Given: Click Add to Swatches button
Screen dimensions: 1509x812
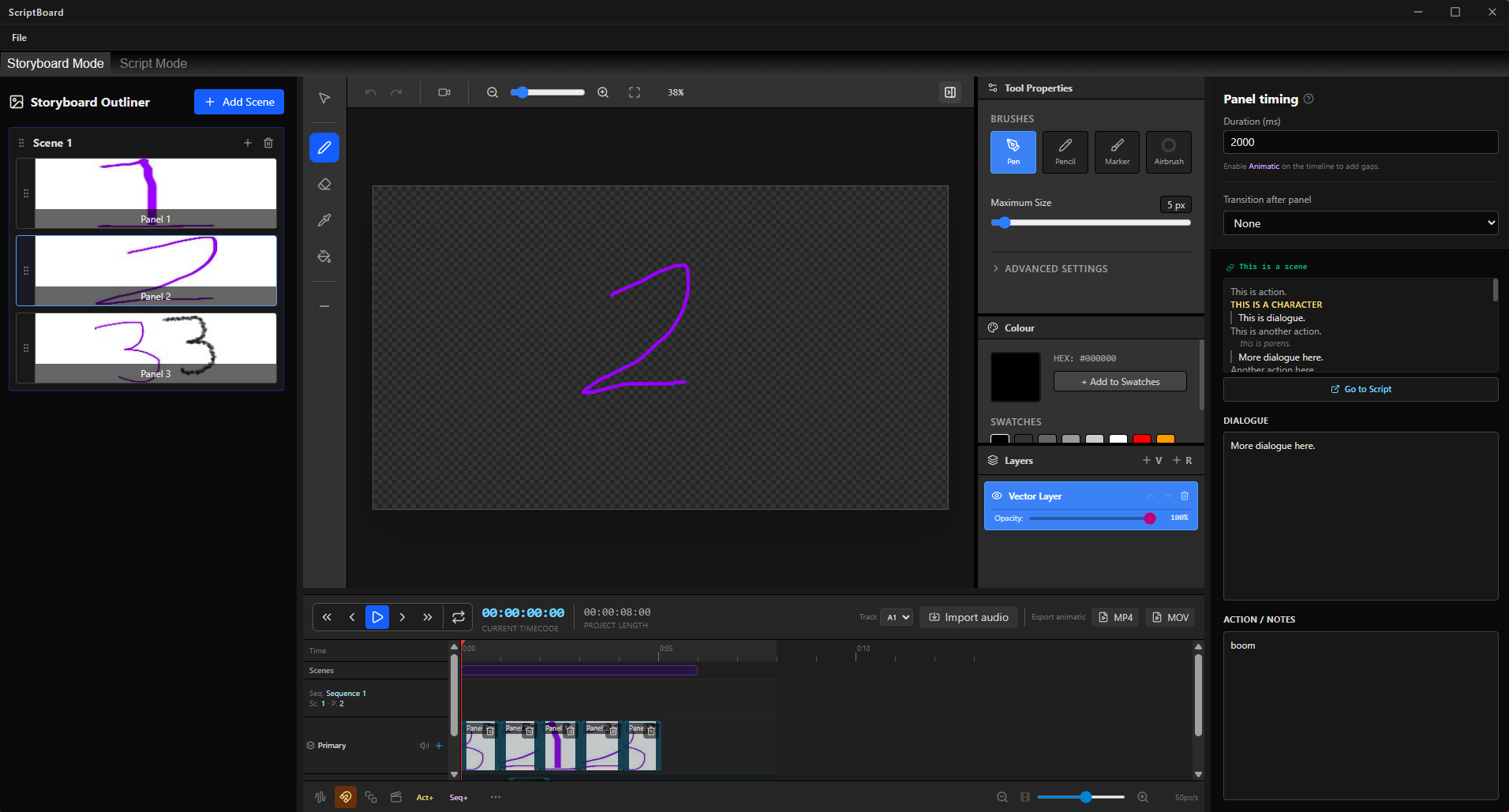Looking at the screenshot, I should tap(1120, 381).
